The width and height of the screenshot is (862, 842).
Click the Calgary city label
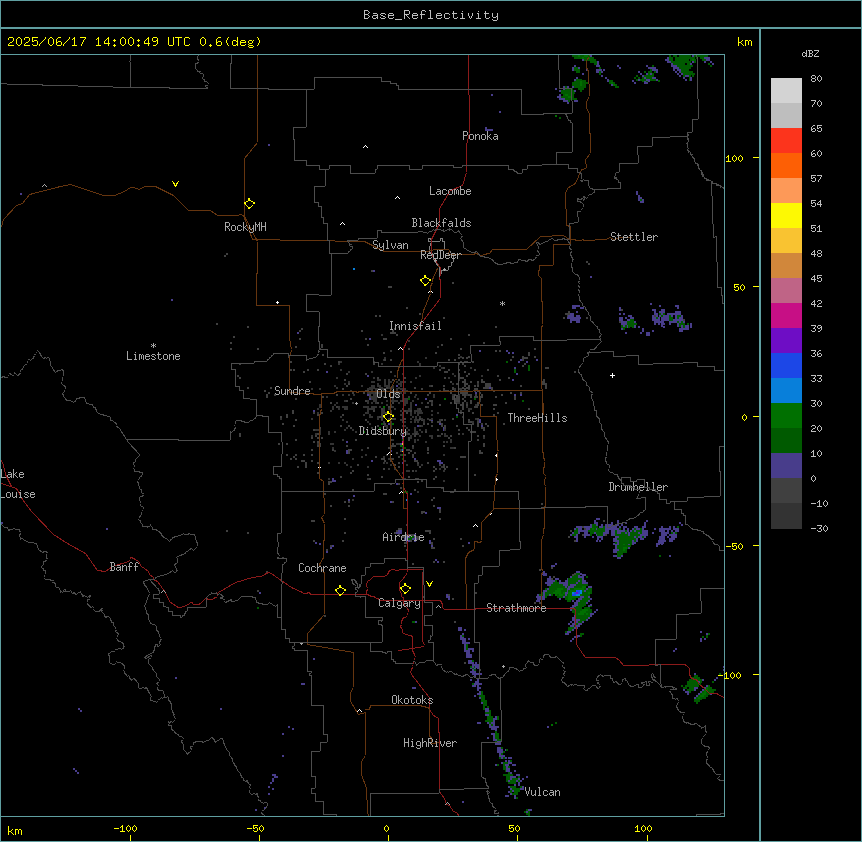click(x=399, y=603)
